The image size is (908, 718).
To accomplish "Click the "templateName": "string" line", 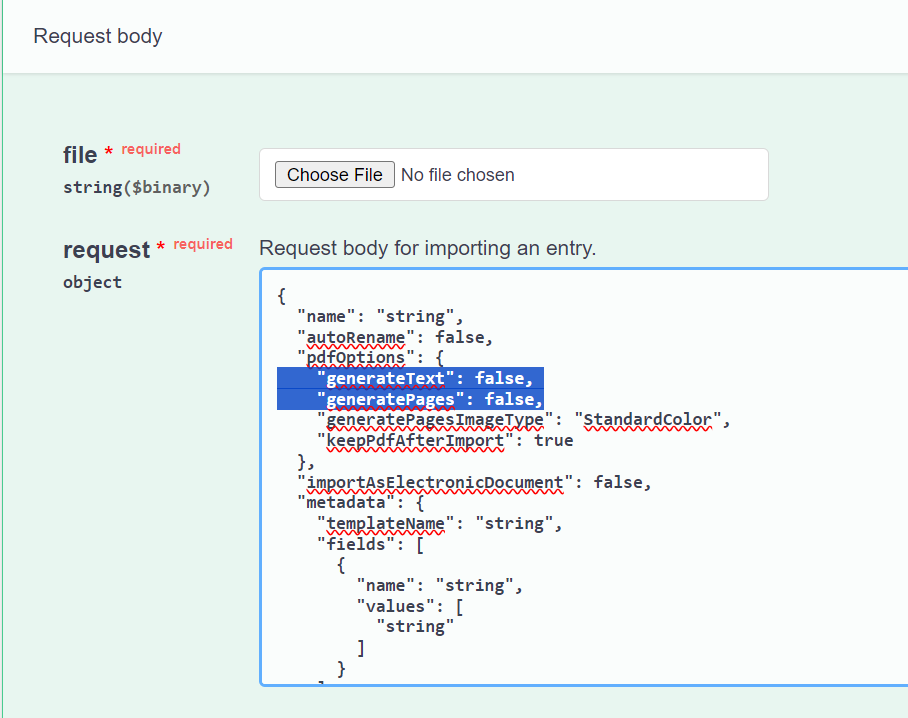I will (440, 523).
